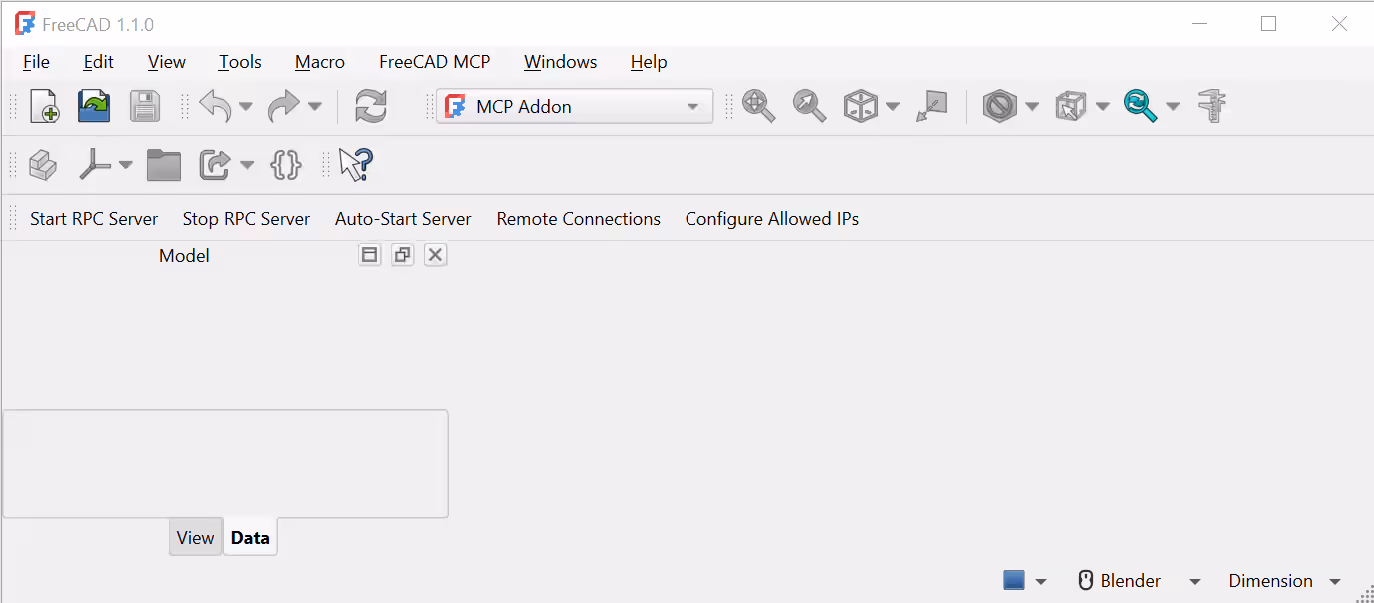Image resolution: width=1374 pixels, height=603 pixels.
Task: Refresh the document with recompute icon
Action: click(x=371, y=106)
